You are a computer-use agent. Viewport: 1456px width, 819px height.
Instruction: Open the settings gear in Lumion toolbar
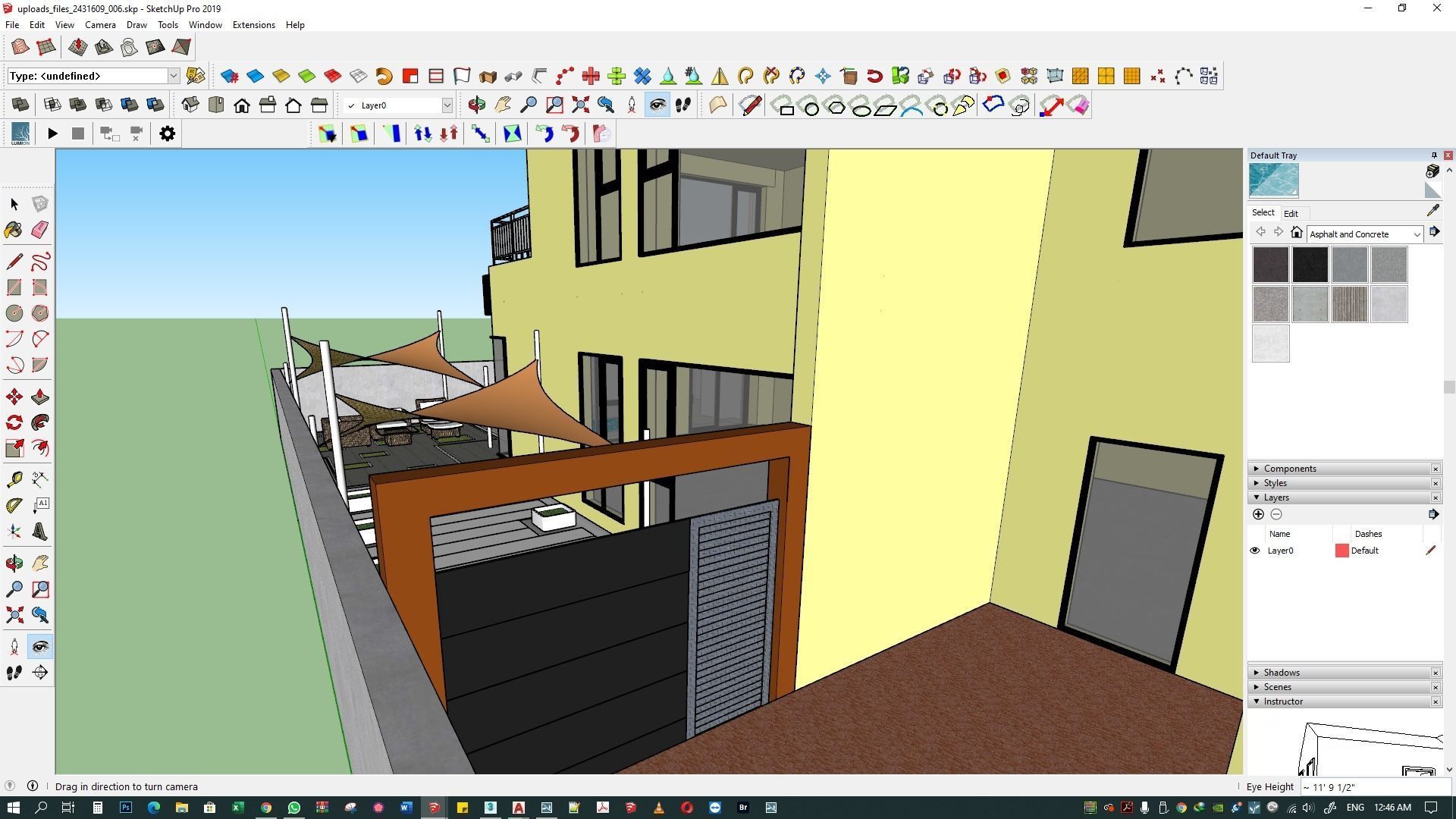click(x=167, y=134)
